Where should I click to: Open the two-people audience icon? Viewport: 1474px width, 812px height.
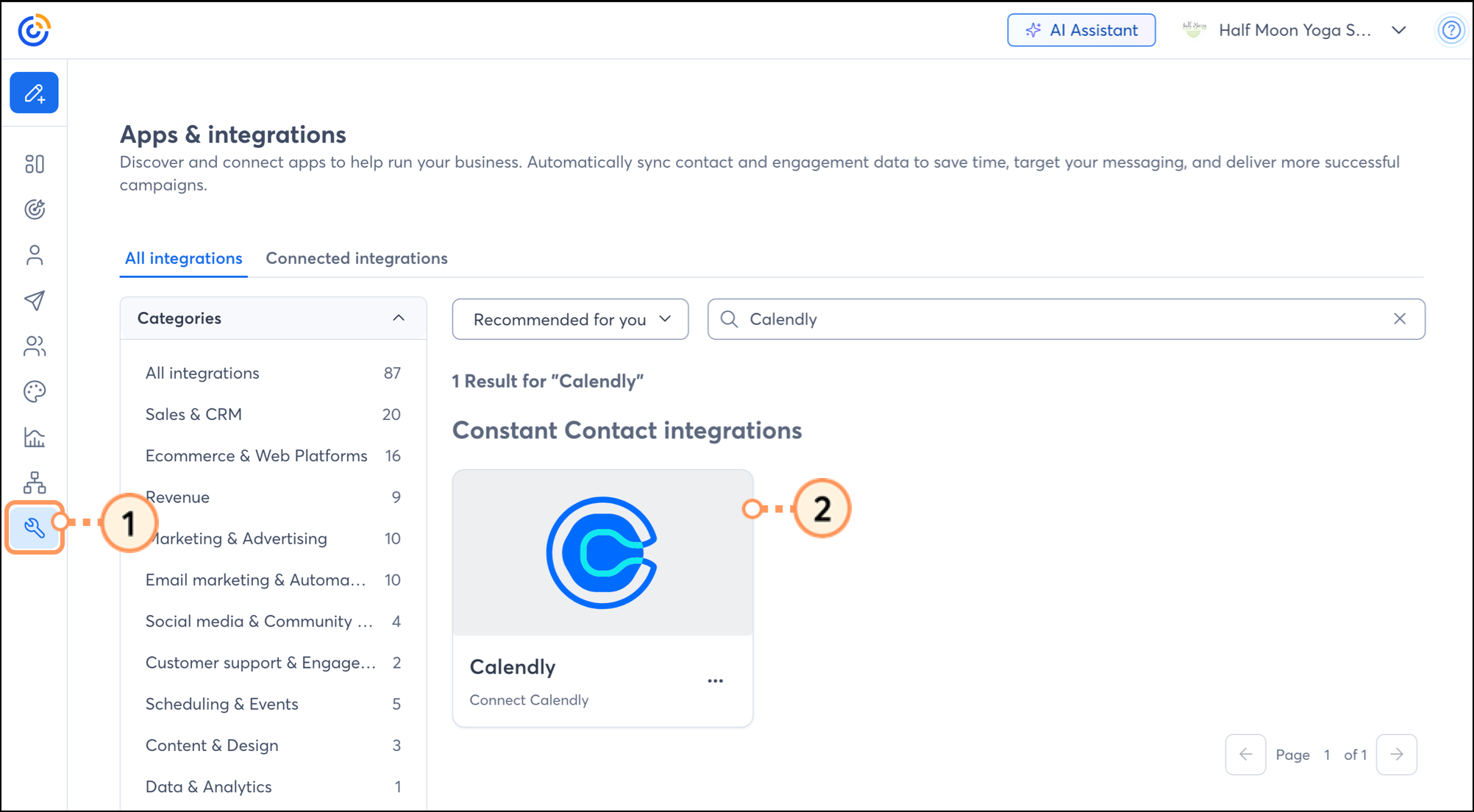tap(35, 346)
